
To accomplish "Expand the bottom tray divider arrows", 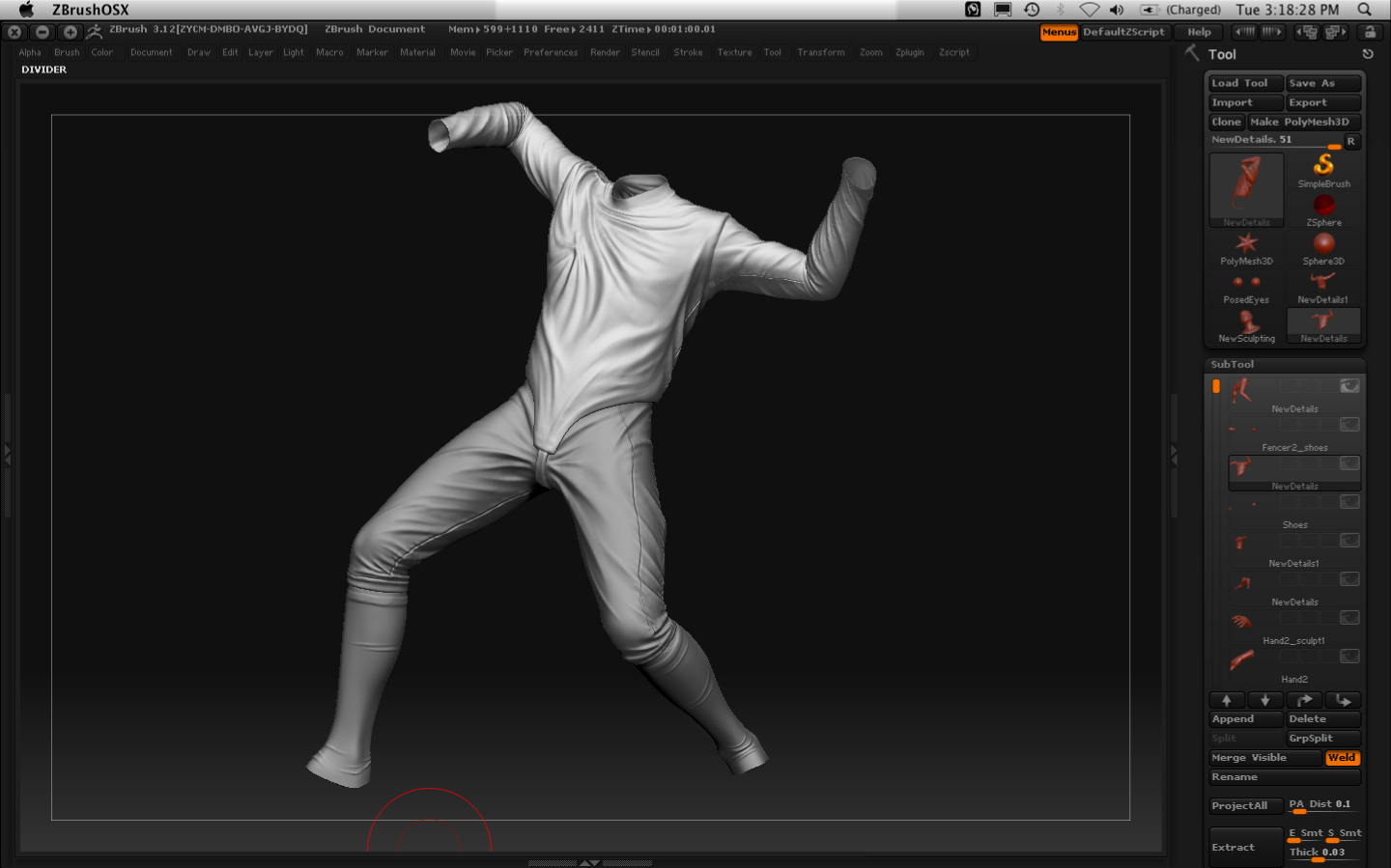I will point(589,863).
